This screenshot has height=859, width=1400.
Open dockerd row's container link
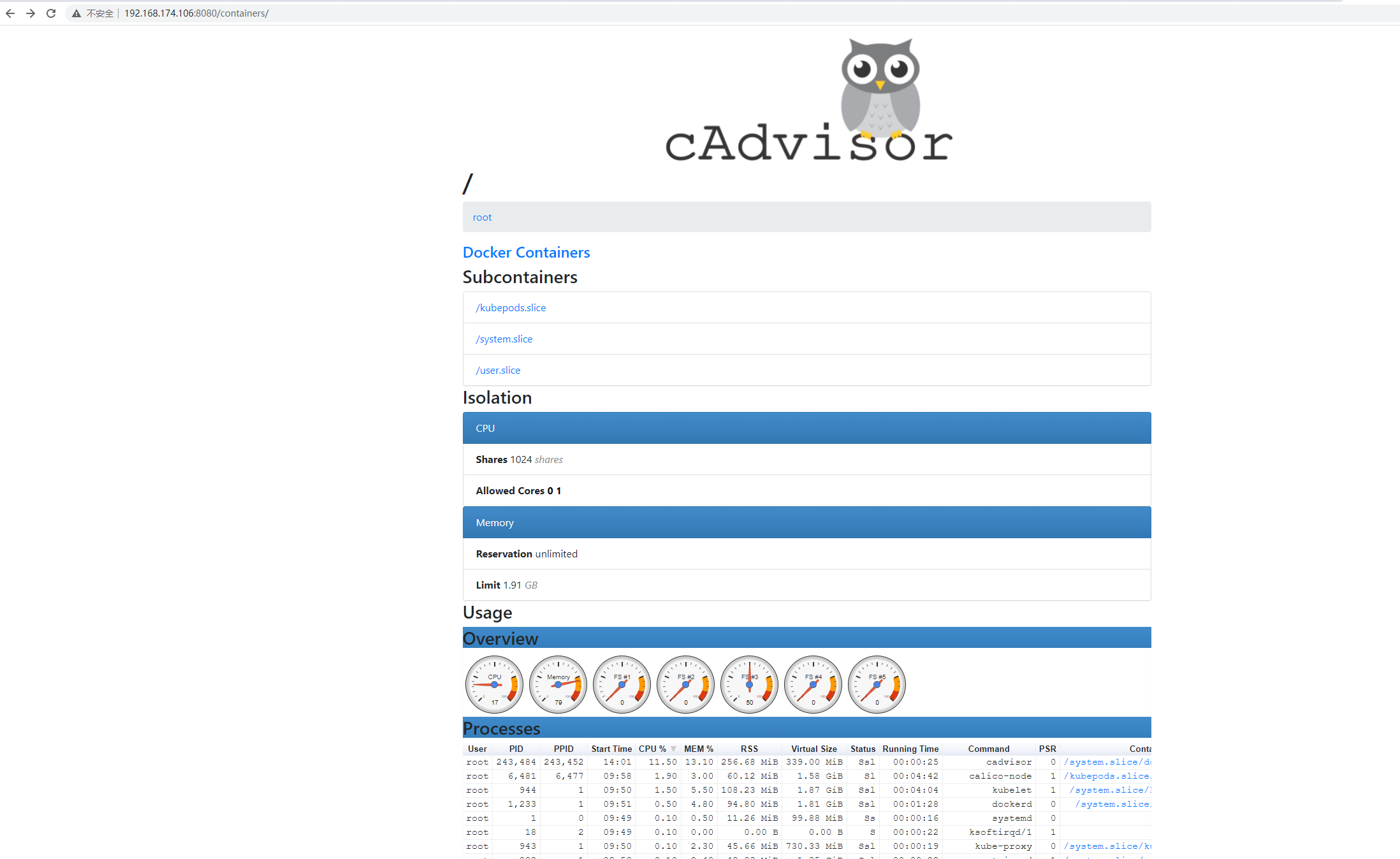[1113, 804]
